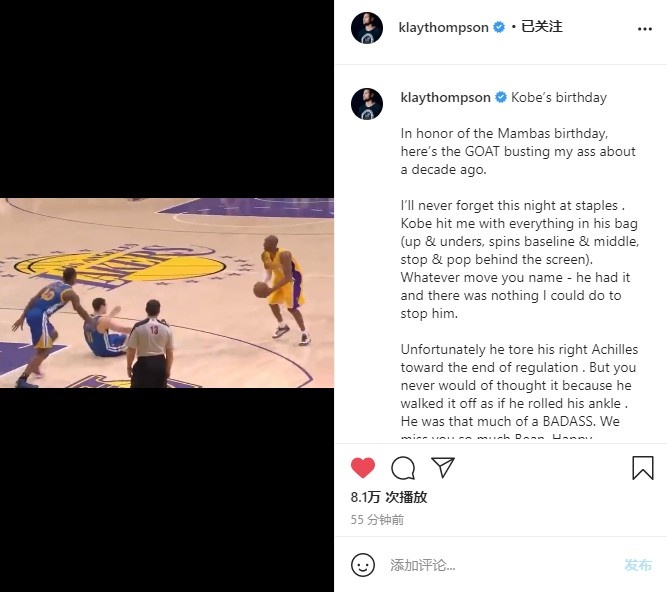The height and width of the screenshot is (592, 667).
Task: Click the caption text starting 'In honor'
Action: [518, 151]
